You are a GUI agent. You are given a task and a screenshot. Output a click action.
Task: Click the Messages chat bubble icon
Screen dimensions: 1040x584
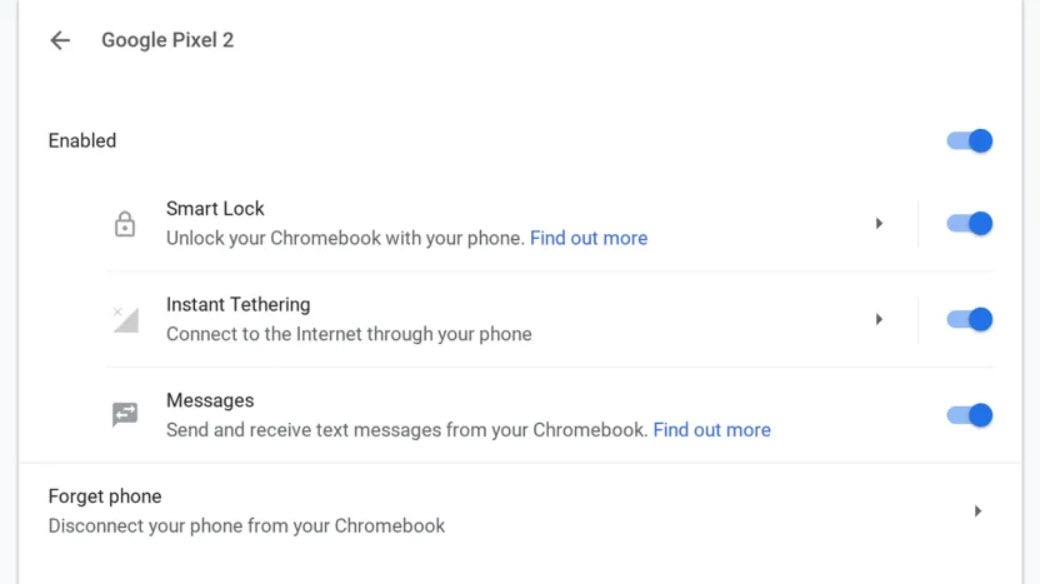click(x=125, y=415)
